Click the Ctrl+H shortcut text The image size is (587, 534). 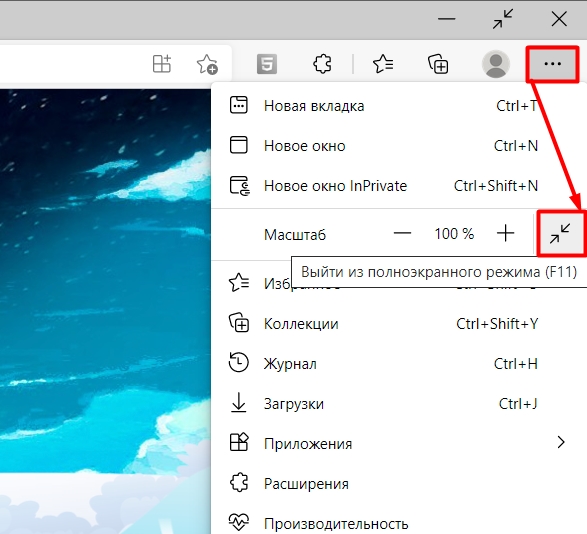[x=516, y=364]
